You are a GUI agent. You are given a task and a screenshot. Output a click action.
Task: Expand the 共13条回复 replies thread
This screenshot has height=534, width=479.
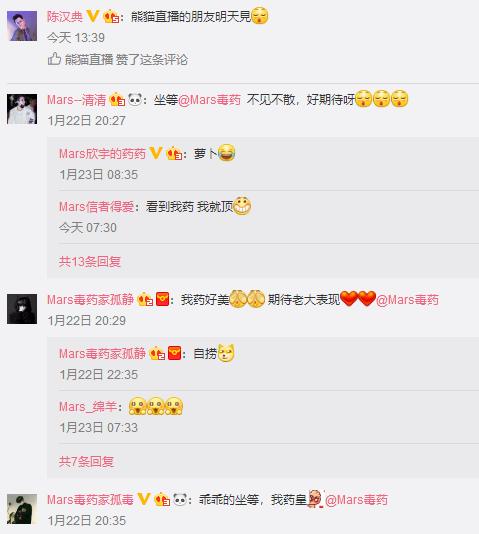(90, 262)
